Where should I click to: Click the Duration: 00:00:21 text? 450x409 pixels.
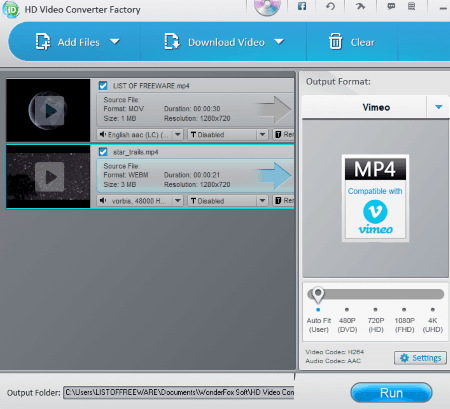[192, 175]
